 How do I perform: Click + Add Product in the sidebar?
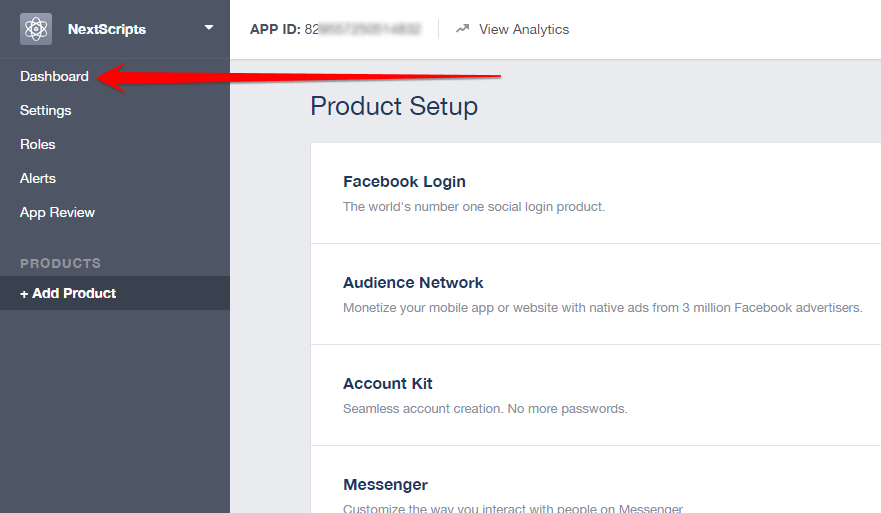[115, 293]
